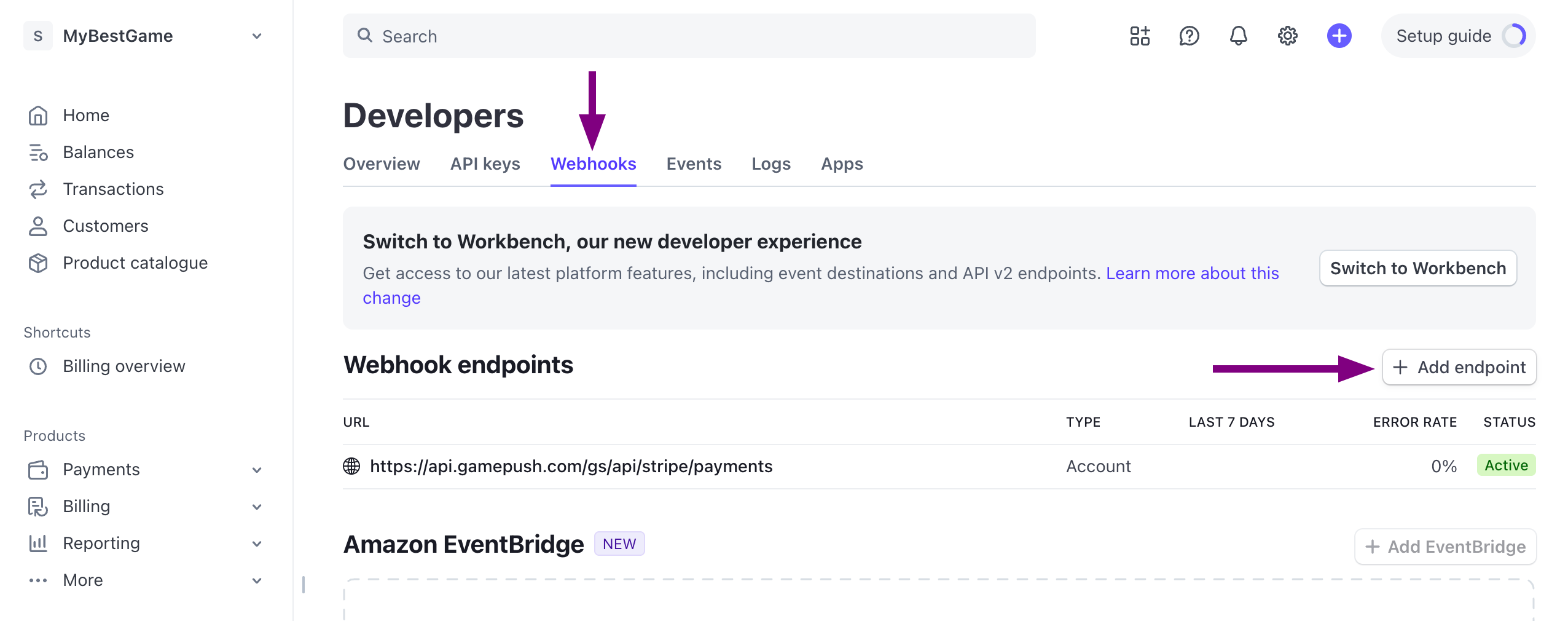Viewport: 1568px width, 621px height.
Task: Click the 0% error rate value
Action: coord(1444,466)
